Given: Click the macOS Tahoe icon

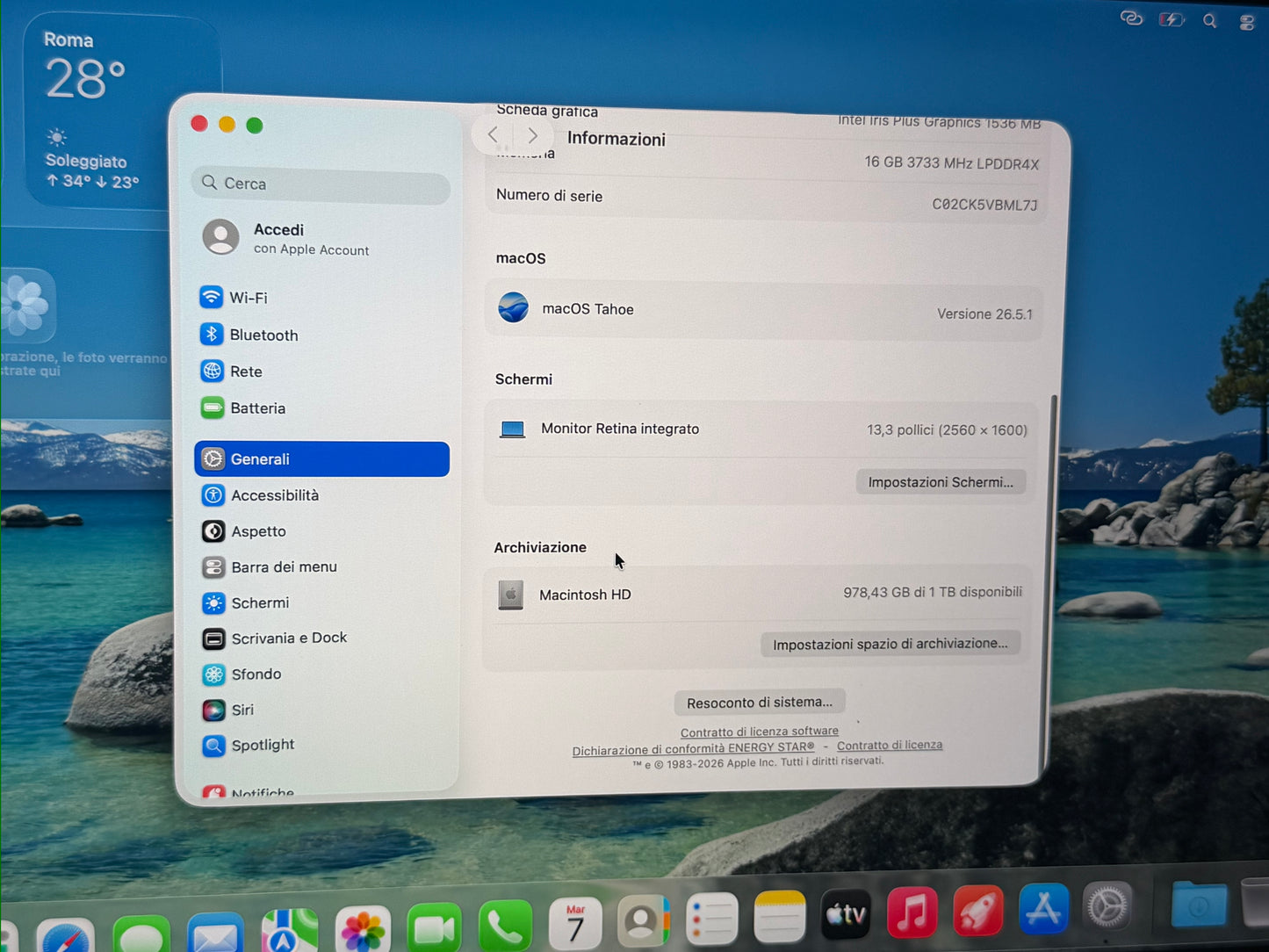Looking at the screenshot, I should [513, 307].
